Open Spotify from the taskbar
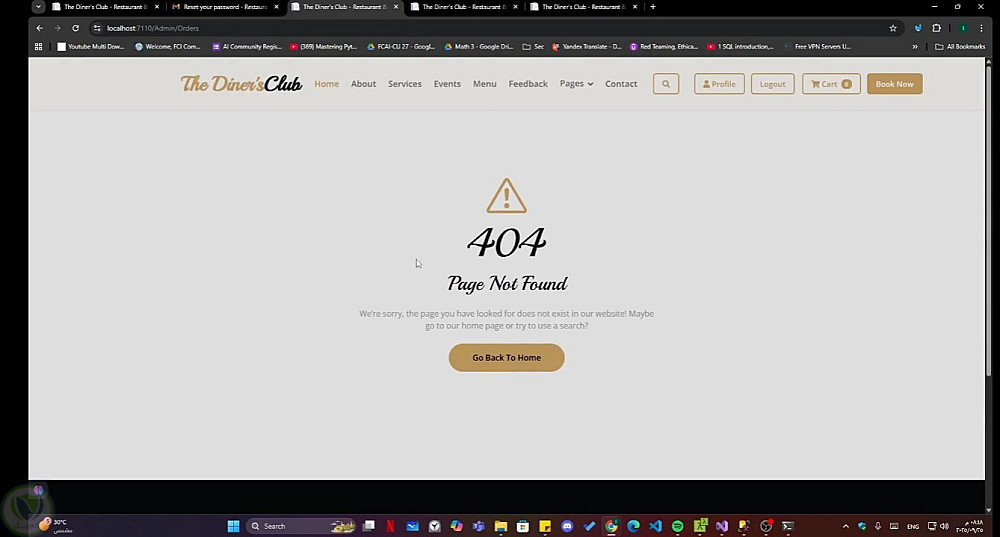Image resolution: width=1000 pixels, height=537 pixels. pos(677,526)
